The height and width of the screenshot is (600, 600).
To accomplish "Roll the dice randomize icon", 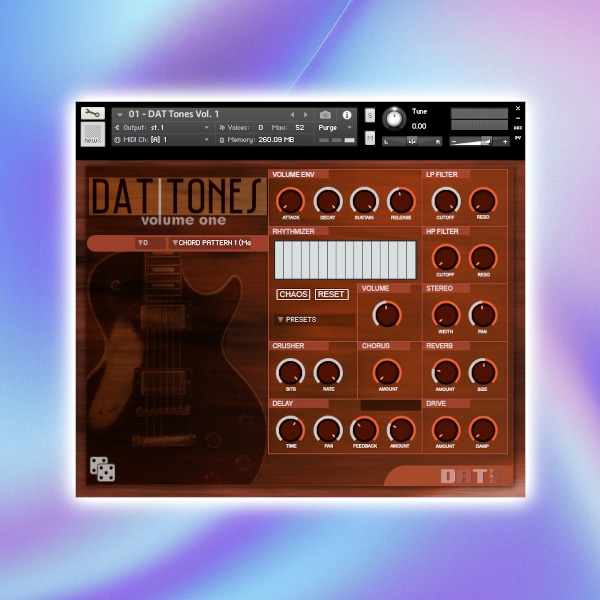I will click(101, 467).
